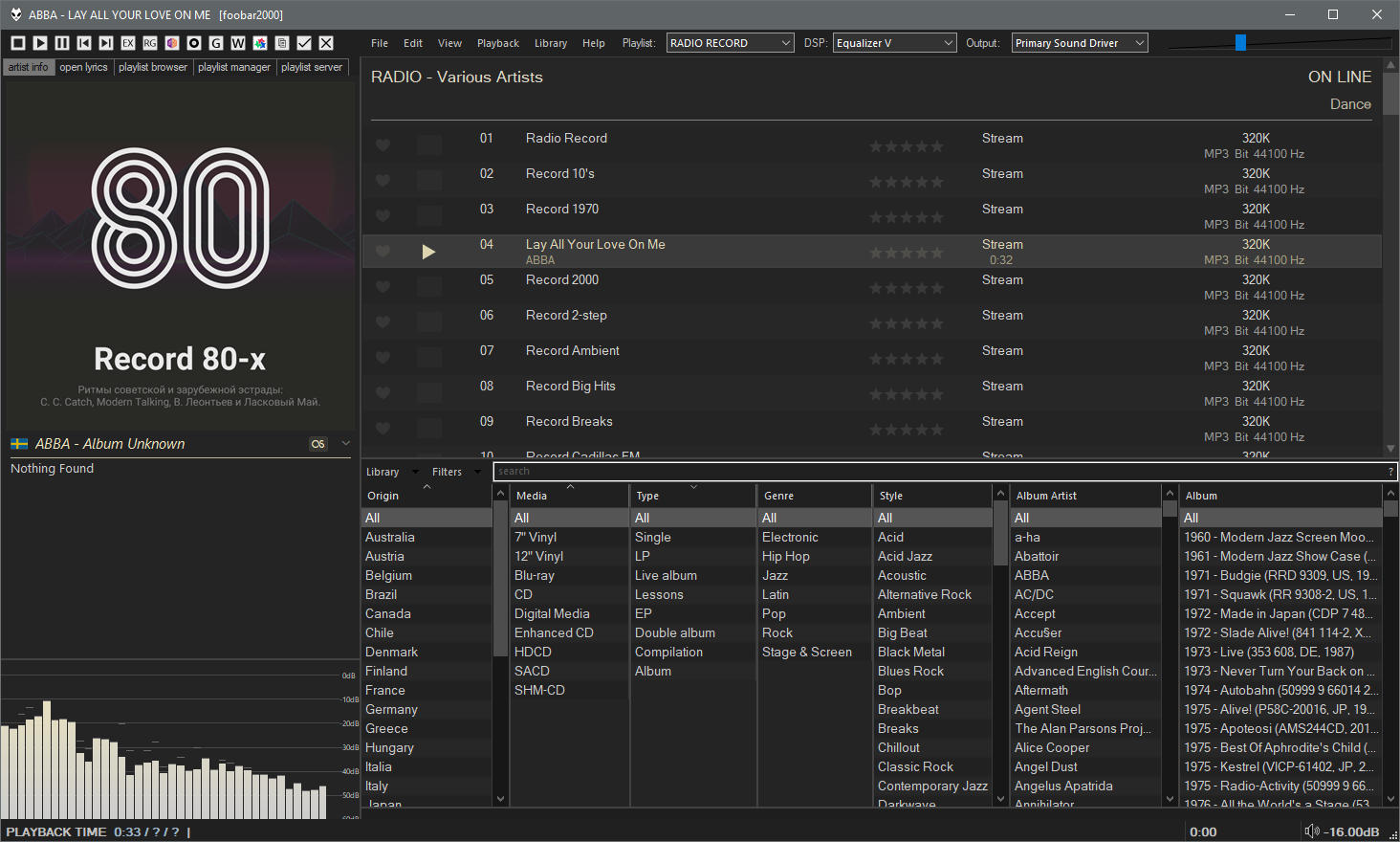1400x842 pixels.
Task: Toggle favorite heart on Record 2000
Action: [x=383, y=287]
